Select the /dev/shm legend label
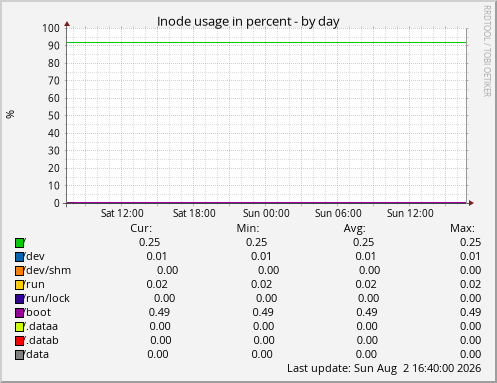497x383 pixels. tap(48, 270)
